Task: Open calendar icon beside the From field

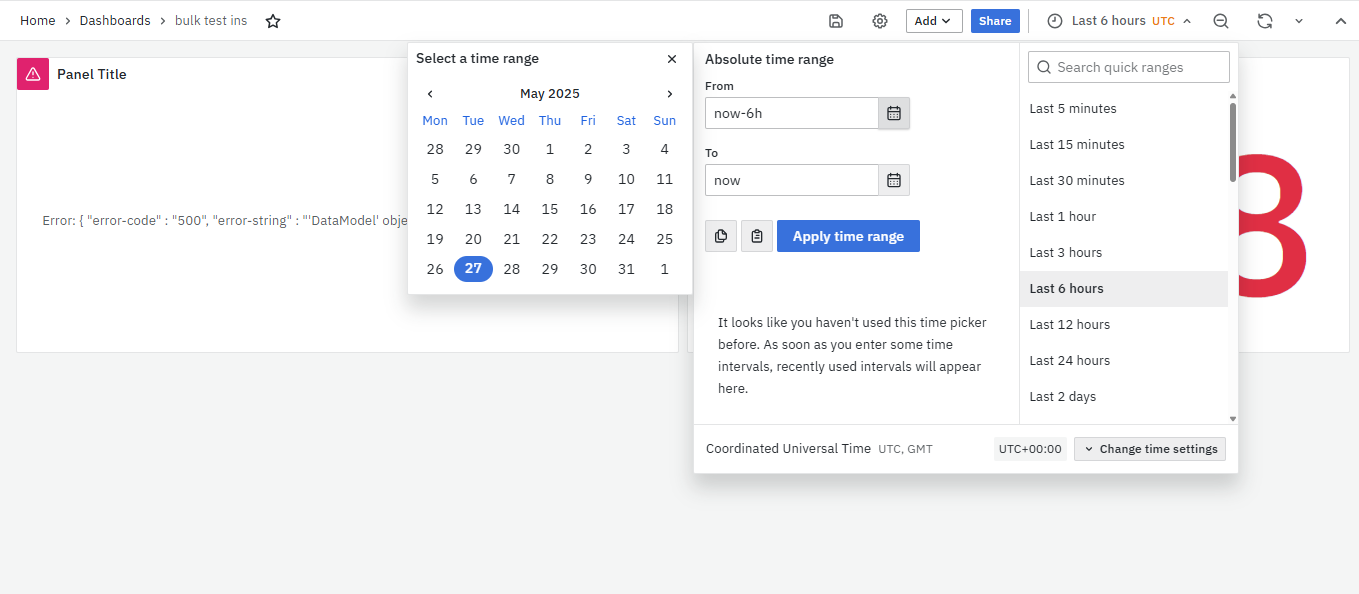Action: (894, 113)
